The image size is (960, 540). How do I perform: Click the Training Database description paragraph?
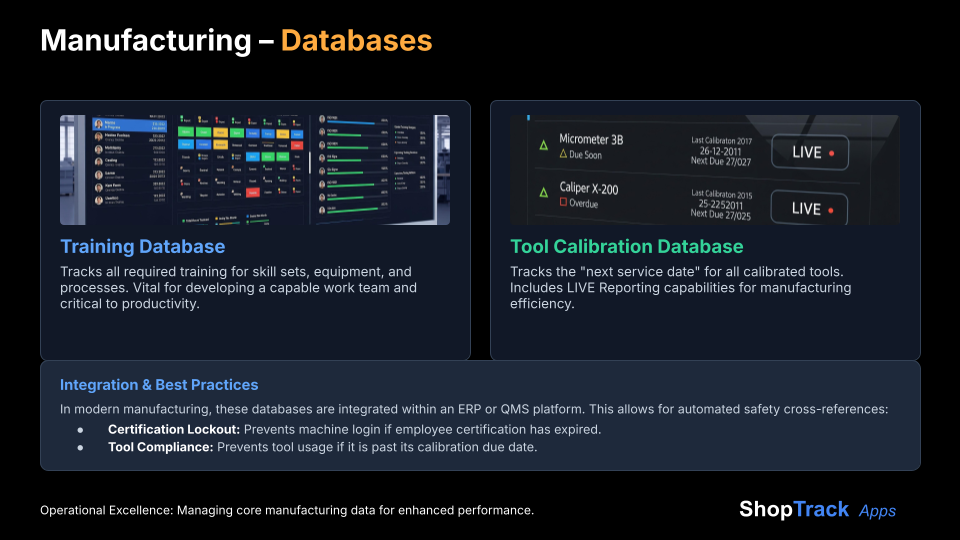238,288
